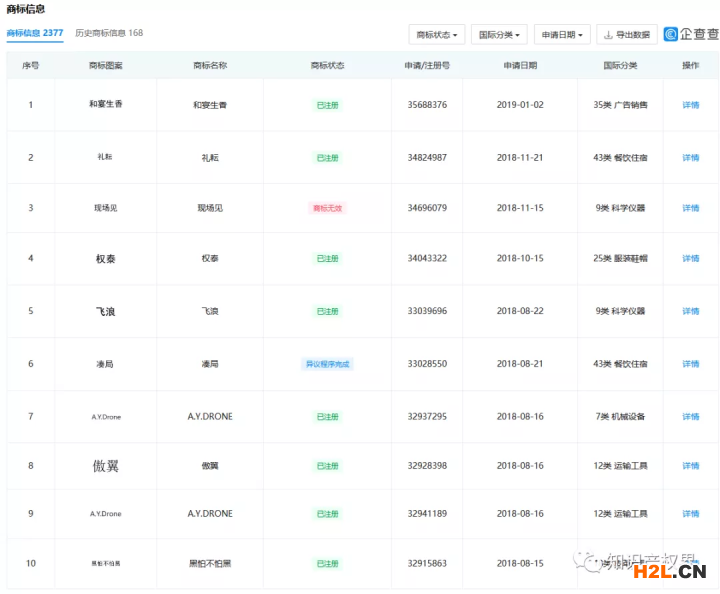
Task: Open 详情 link for 礼耘 trademark
Action: pos(690,158)
